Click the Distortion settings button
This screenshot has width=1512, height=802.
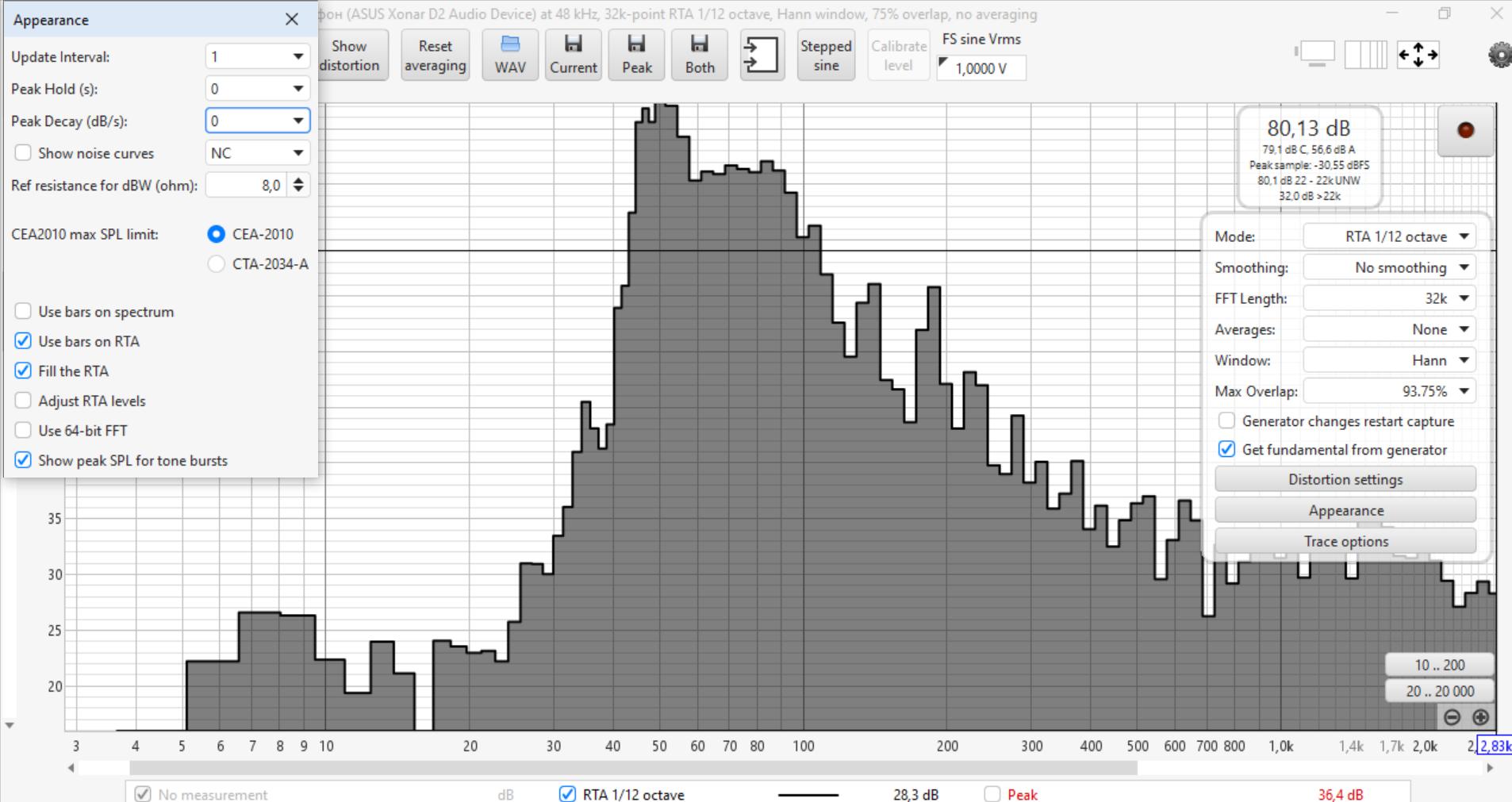(x=1345, y=479)
